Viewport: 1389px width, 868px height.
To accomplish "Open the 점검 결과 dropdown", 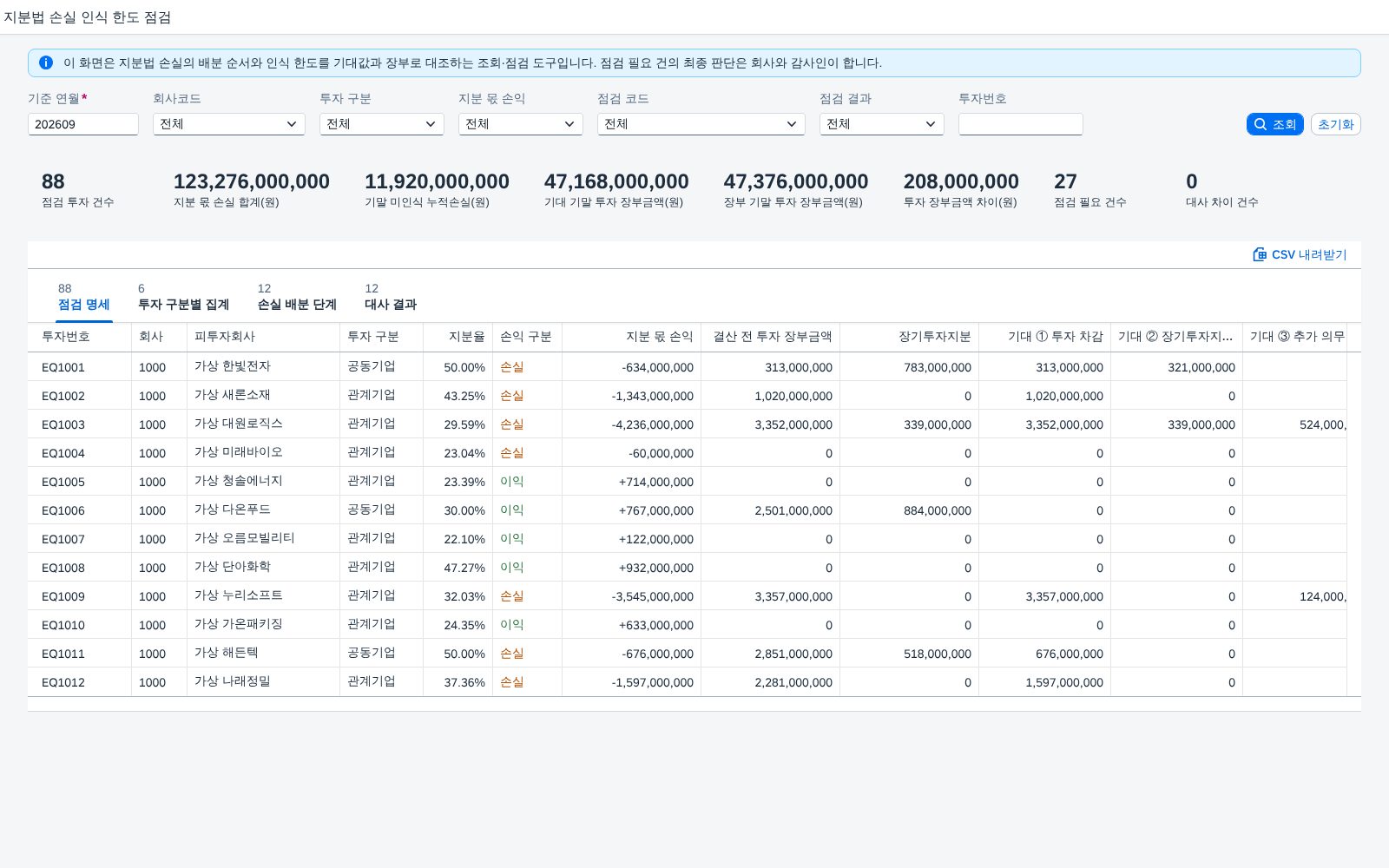I will 882,124.
